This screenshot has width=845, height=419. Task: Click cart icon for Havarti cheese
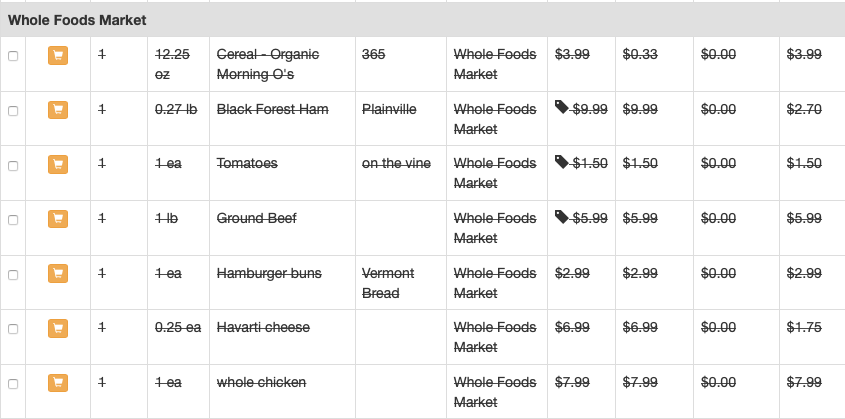[58, 328]
